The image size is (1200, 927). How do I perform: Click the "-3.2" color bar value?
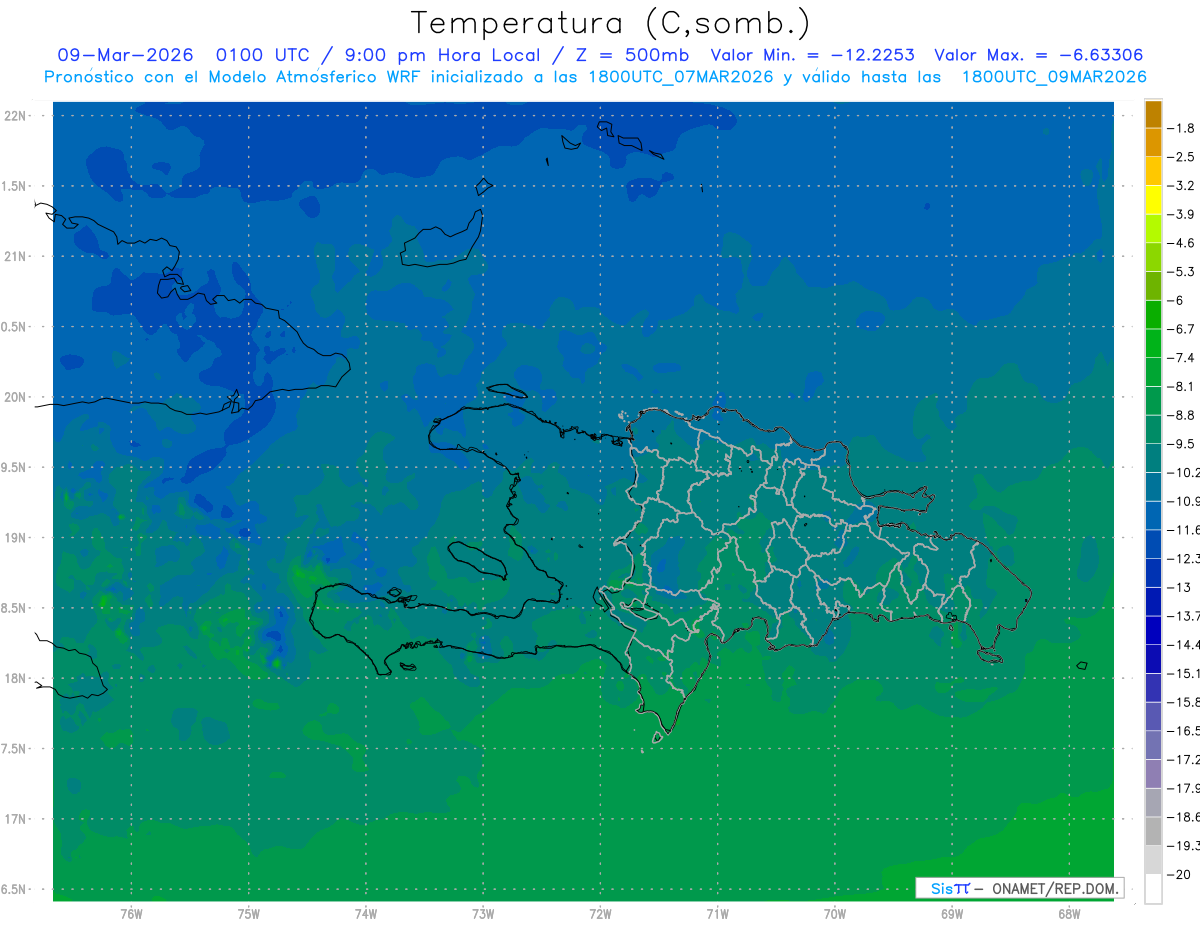click(1181, 186)
